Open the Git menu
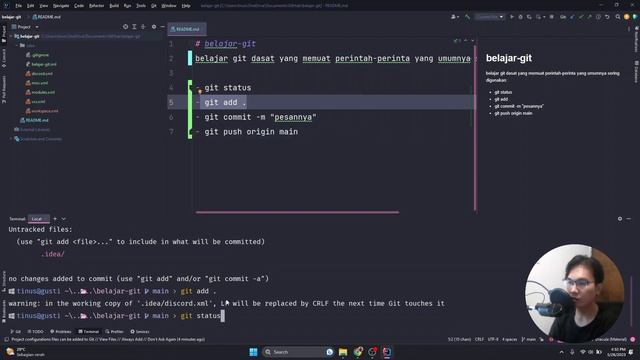This screenshot has height=360, width=640. pyautogui.click(x=153, y=6)
